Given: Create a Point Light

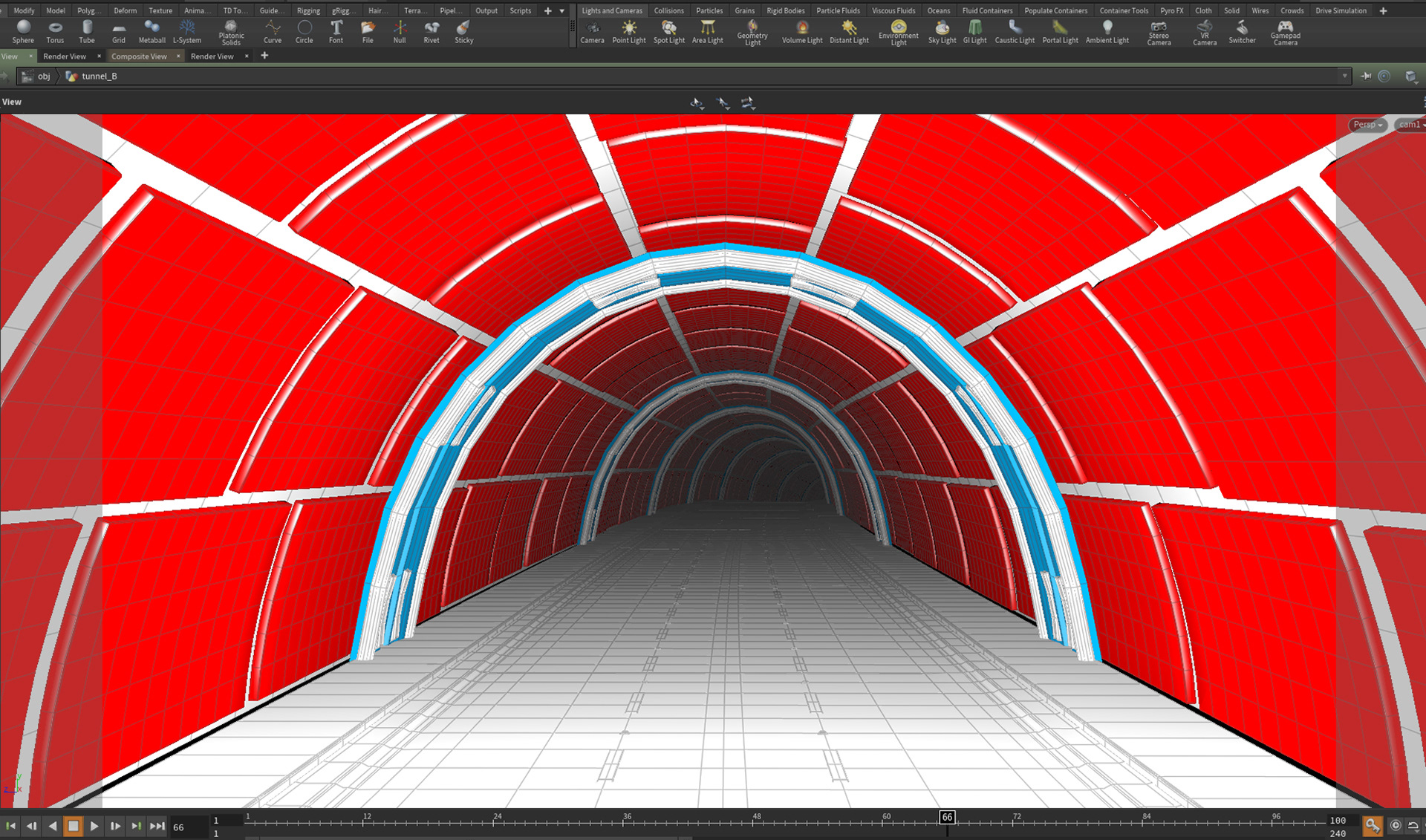Looking at the screenshot, I should (629, 32).
